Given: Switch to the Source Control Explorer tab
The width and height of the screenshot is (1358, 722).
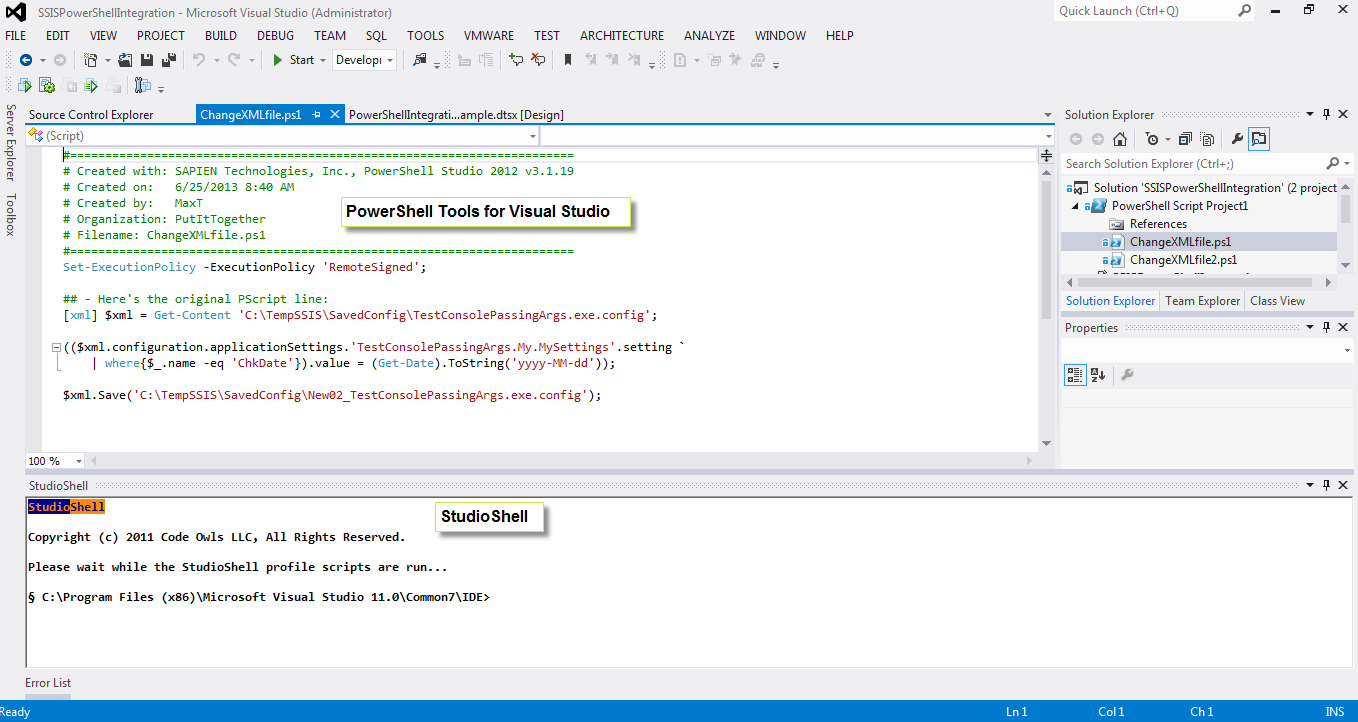Looking at the screenshot, I should pyautogui.click(x=91, y=115).
